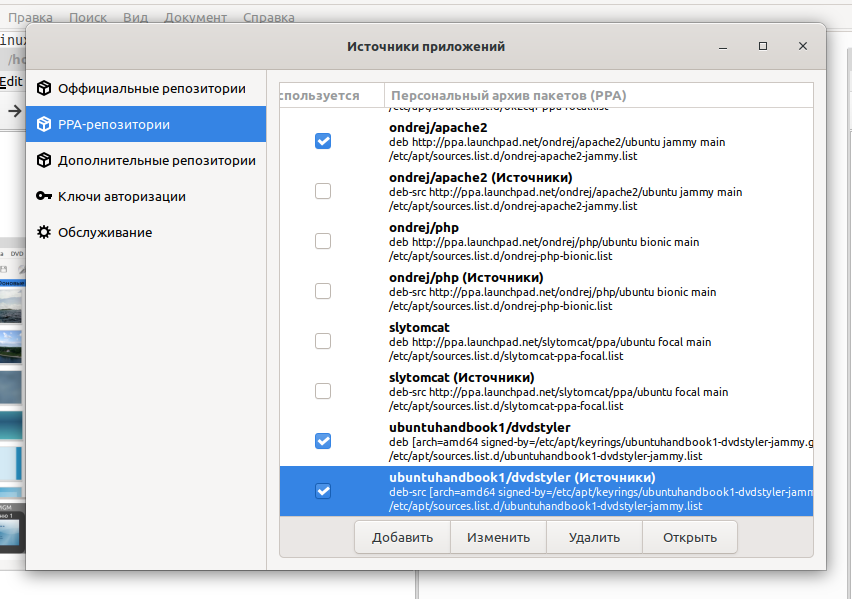Click ubuntuhandbook1/dvdstyler (Источники) selected row title

pos(522,478)
